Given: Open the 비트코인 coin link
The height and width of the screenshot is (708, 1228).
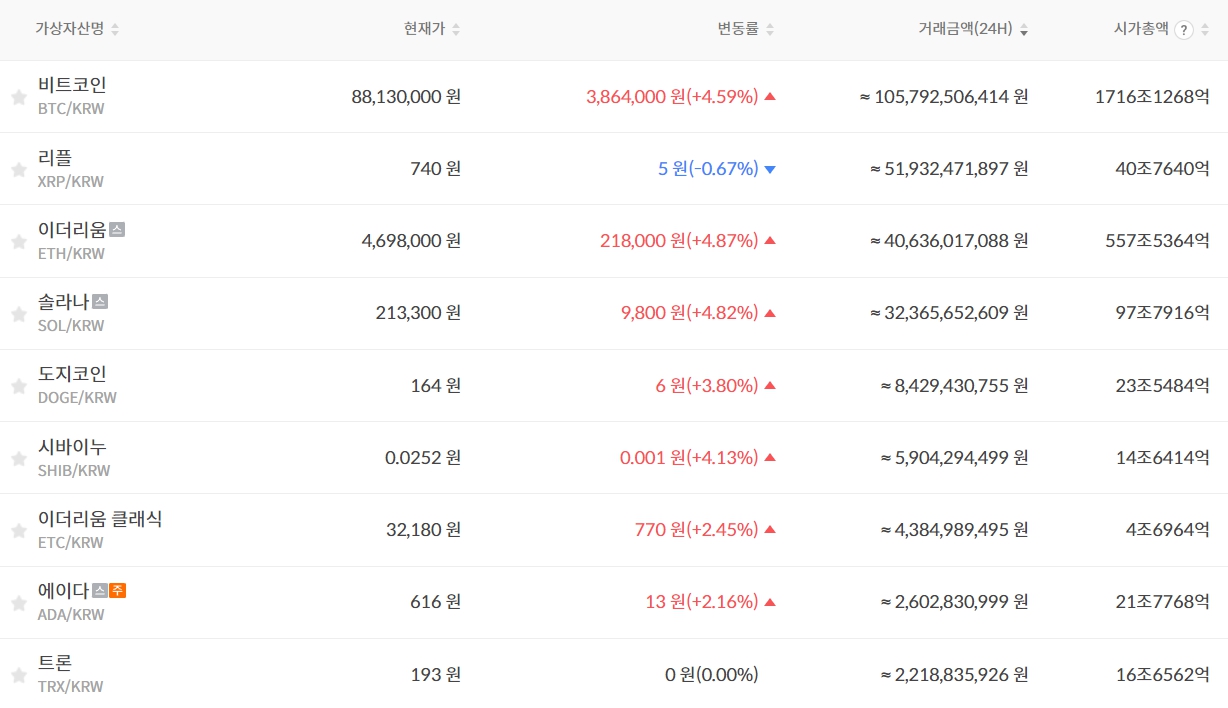Looking at the screenshot, I should pos(72,86).
